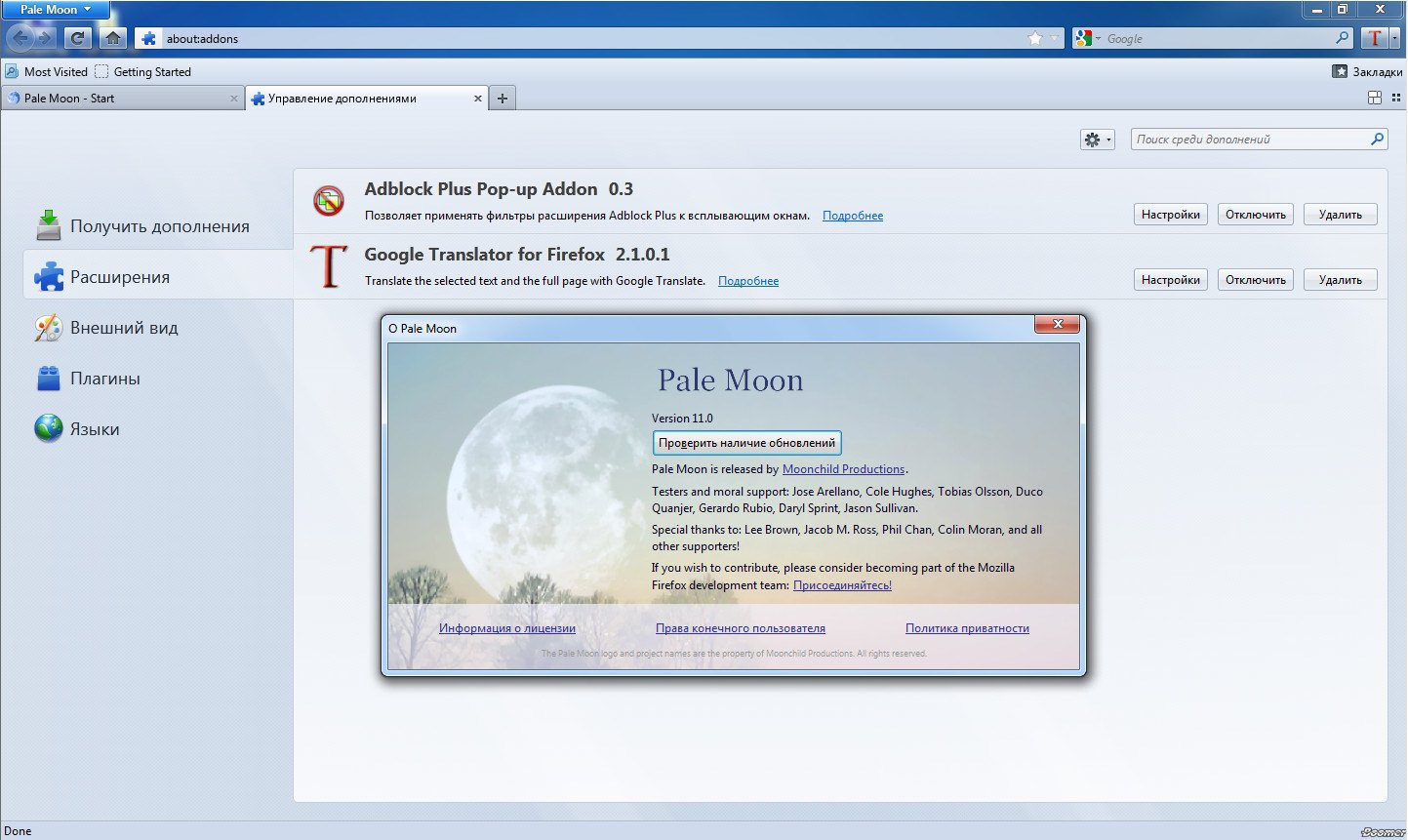Open the Getting Started bookmark
The image size is (1408, 840).
(x=142, y=71)
